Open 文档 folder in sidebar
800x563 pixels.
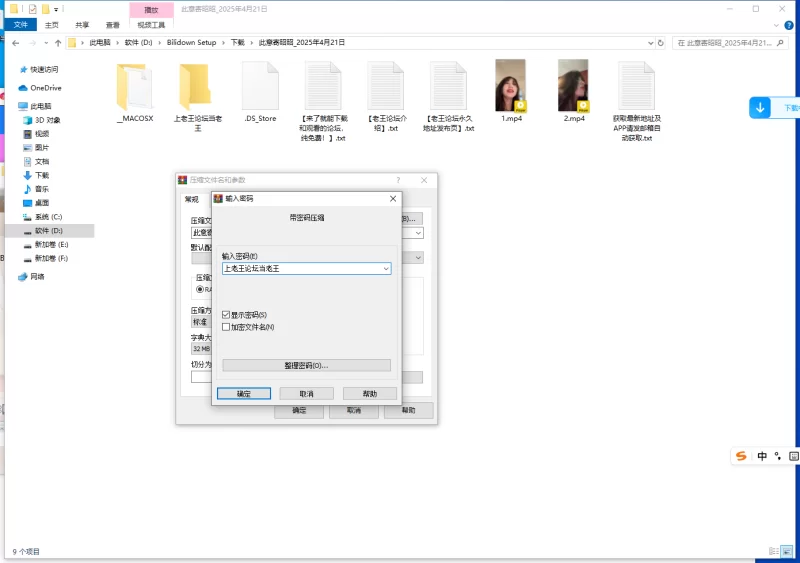(x=36, y=161)
